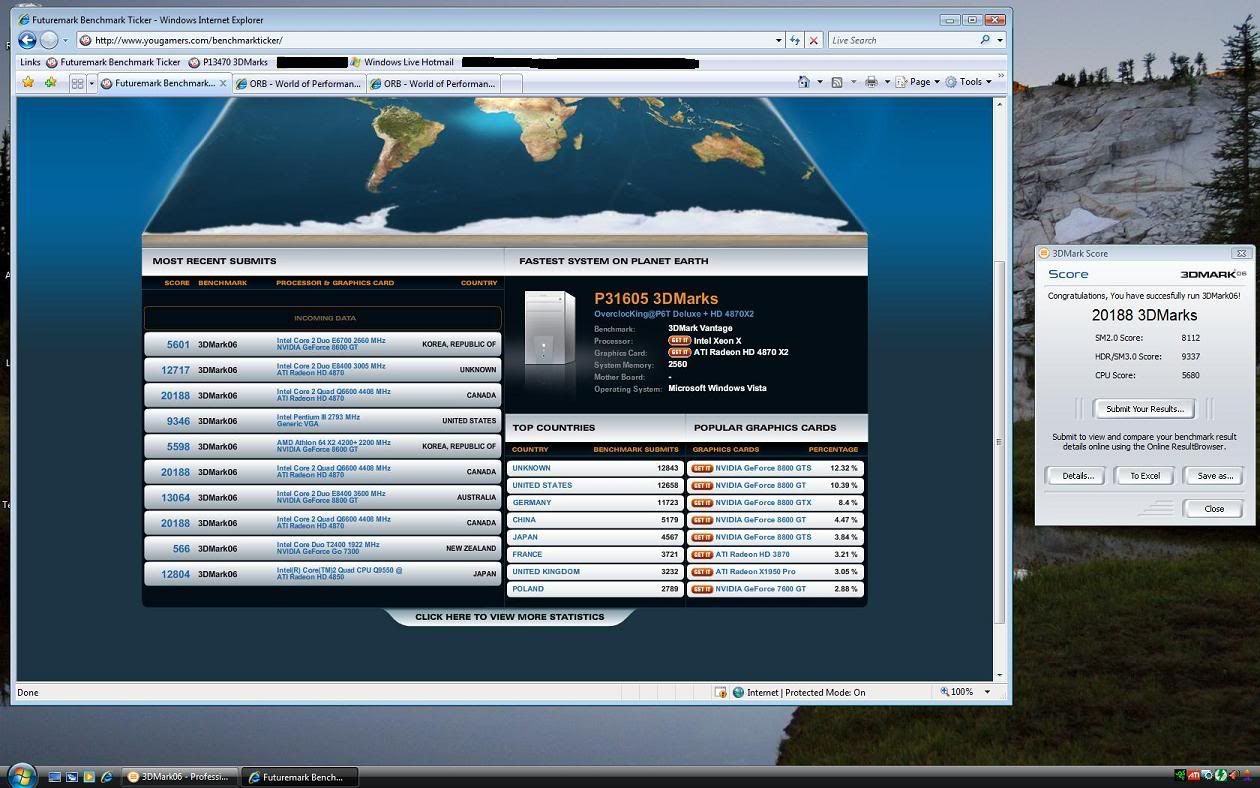Click the 12717 3DMark06 Core 2 Duo E8400 row
1260x788 pixels.
pos(323,370)
